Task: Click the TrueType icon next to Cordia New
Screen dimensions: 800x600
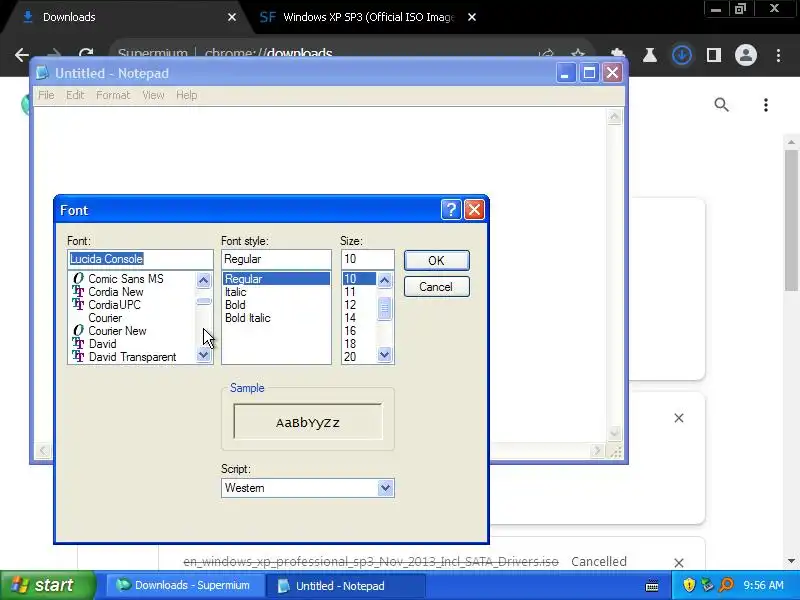Action: point(78,291)
